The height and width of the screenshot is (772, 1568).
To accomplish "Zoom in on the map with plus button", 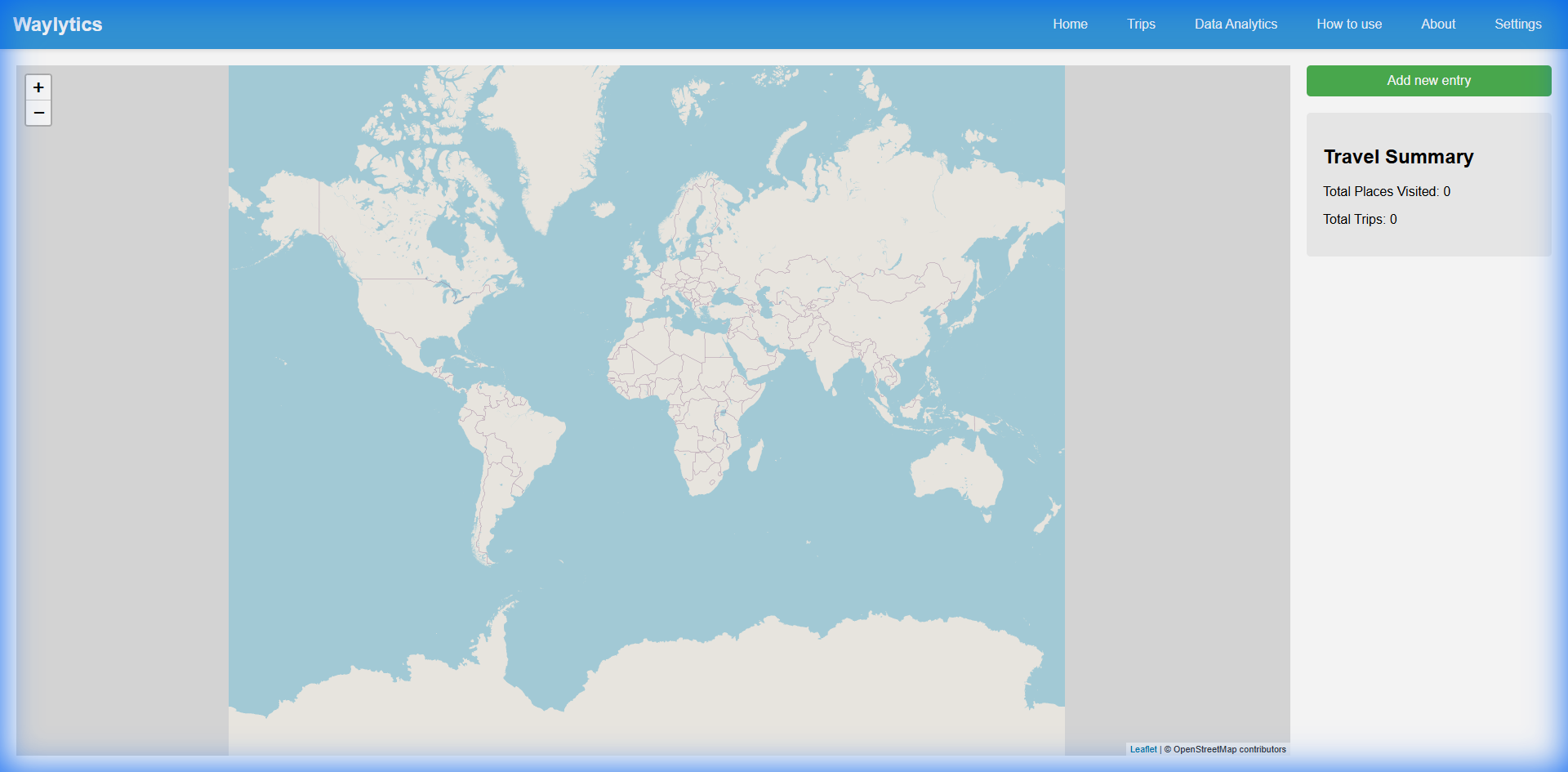I will (x=38, y=87).
